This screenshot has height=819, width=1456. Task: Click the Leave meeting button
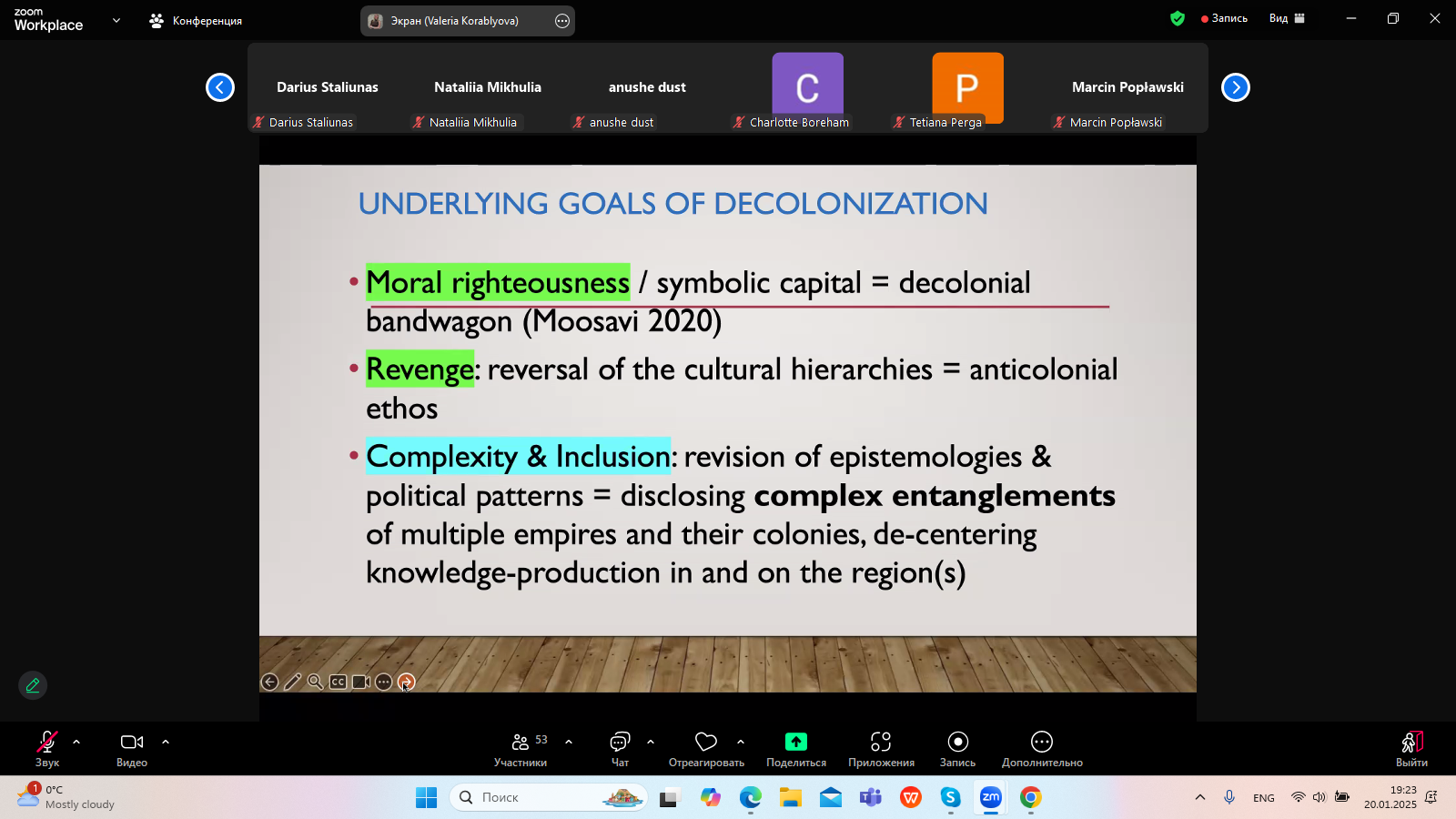(x=1411, y=748)
